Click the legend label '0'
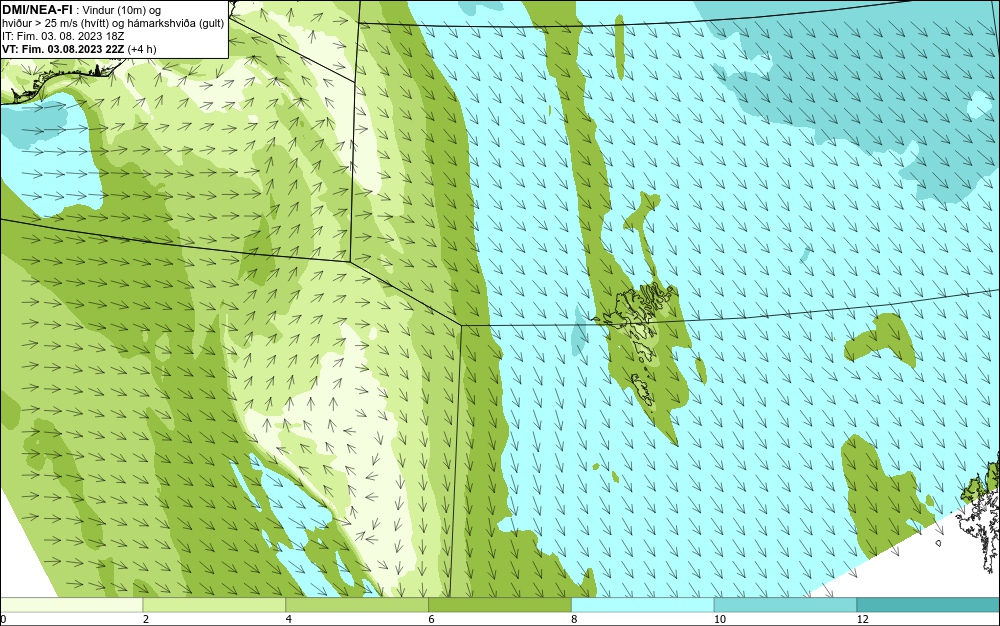 click(3, 619)
